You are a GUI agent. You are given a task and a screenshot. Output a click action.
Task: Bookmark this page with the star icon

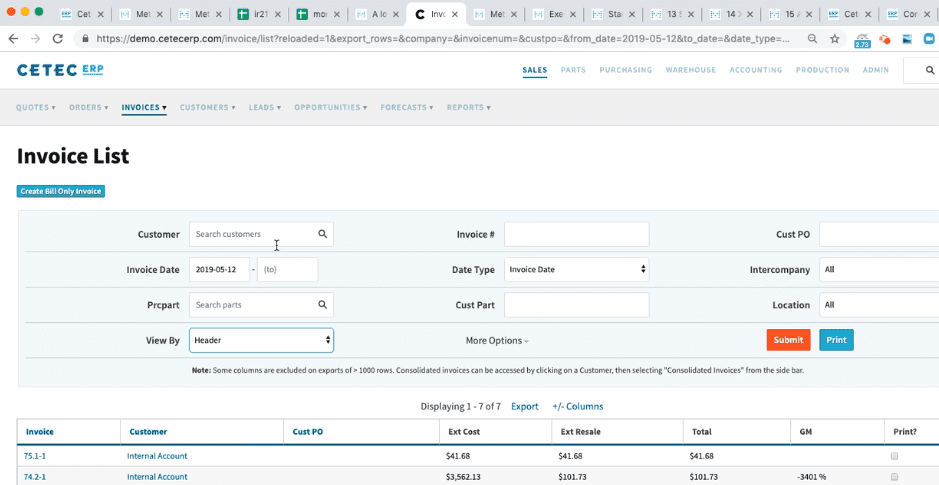(834, 38)
